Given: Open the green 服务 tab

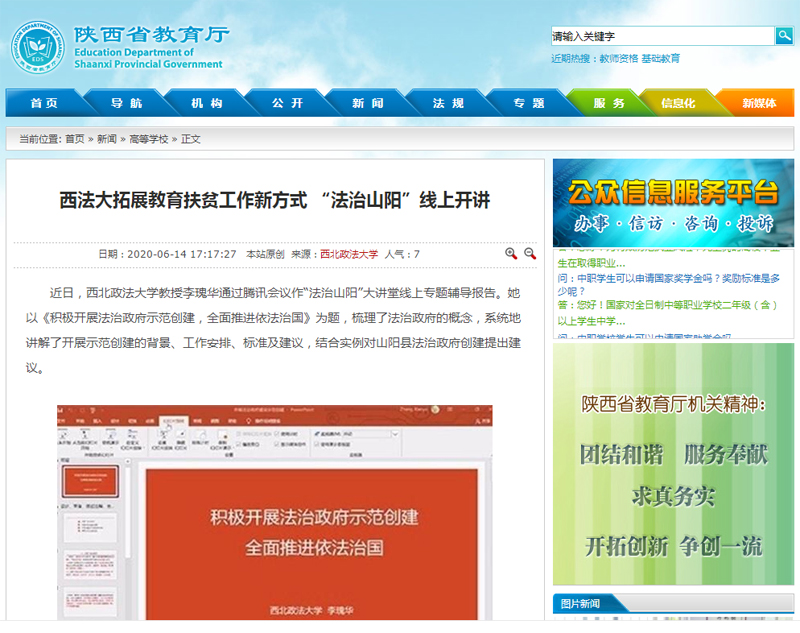Looking at the screenshot, I should point(608,103).
